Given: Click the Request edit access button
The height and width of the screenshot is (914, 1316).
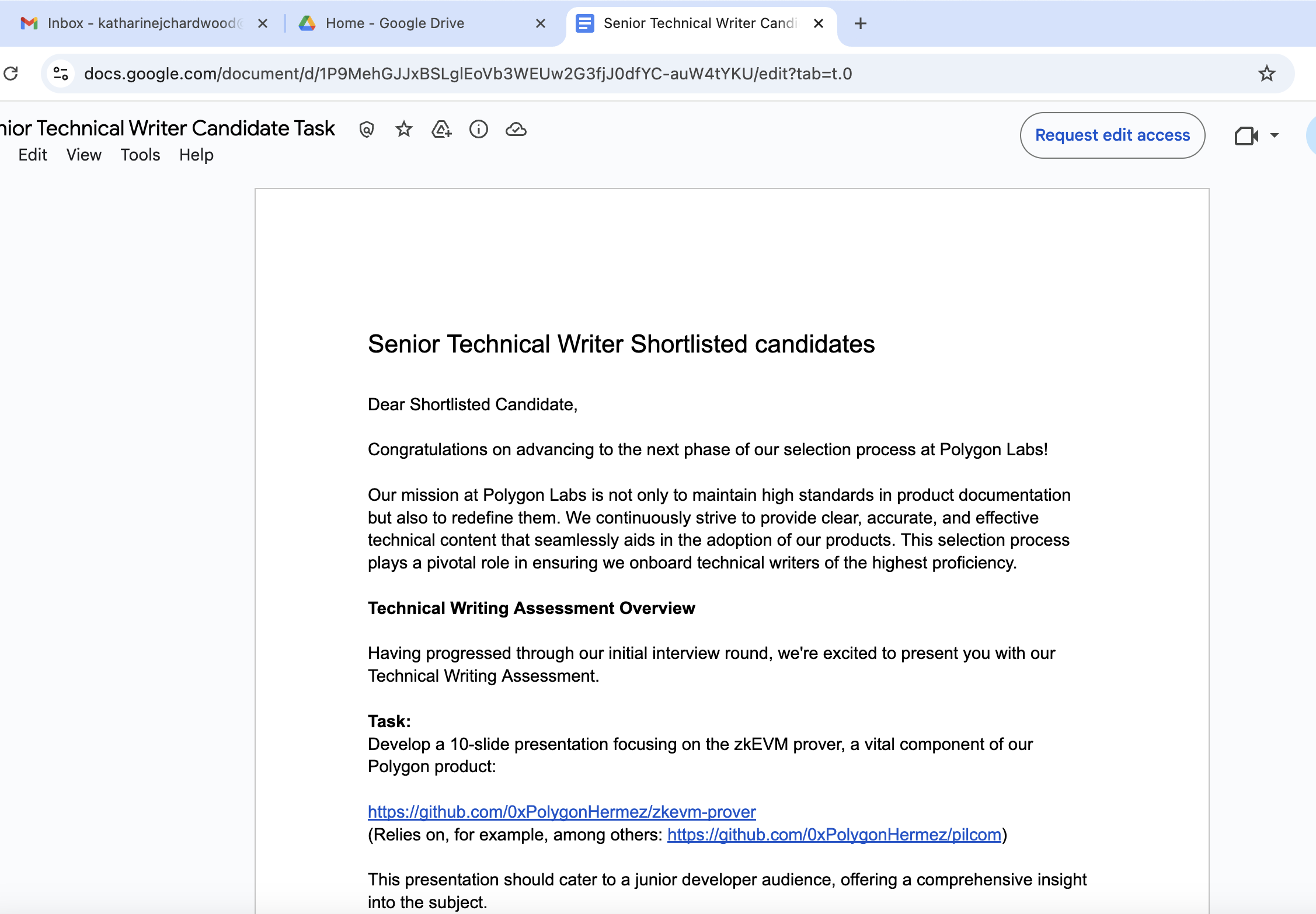Looking at the screenshot, I should 1112,135.
